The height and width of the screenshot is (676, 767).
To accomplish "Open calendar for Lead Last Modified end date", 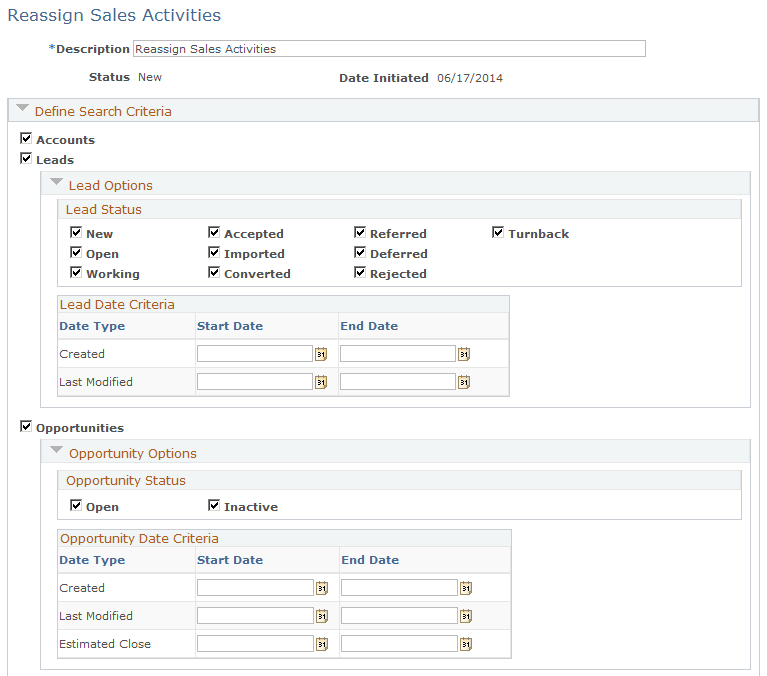I will tap(464, 382).
